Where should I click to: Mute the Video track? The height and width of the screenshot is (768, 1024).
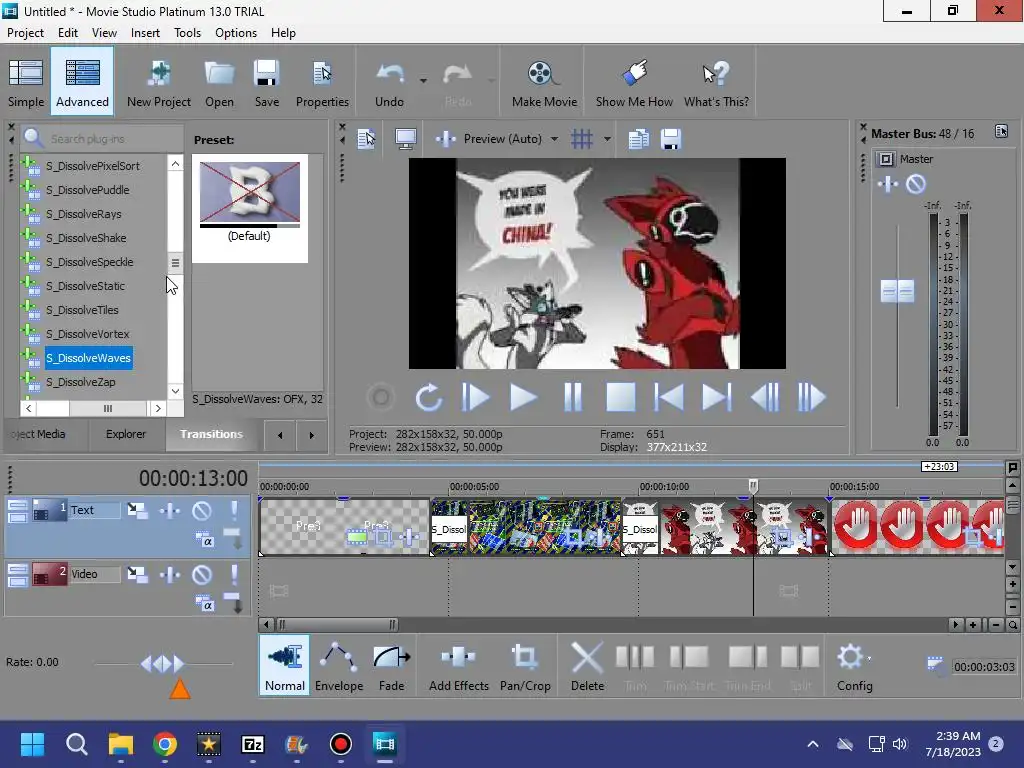(x=202, y=574)
